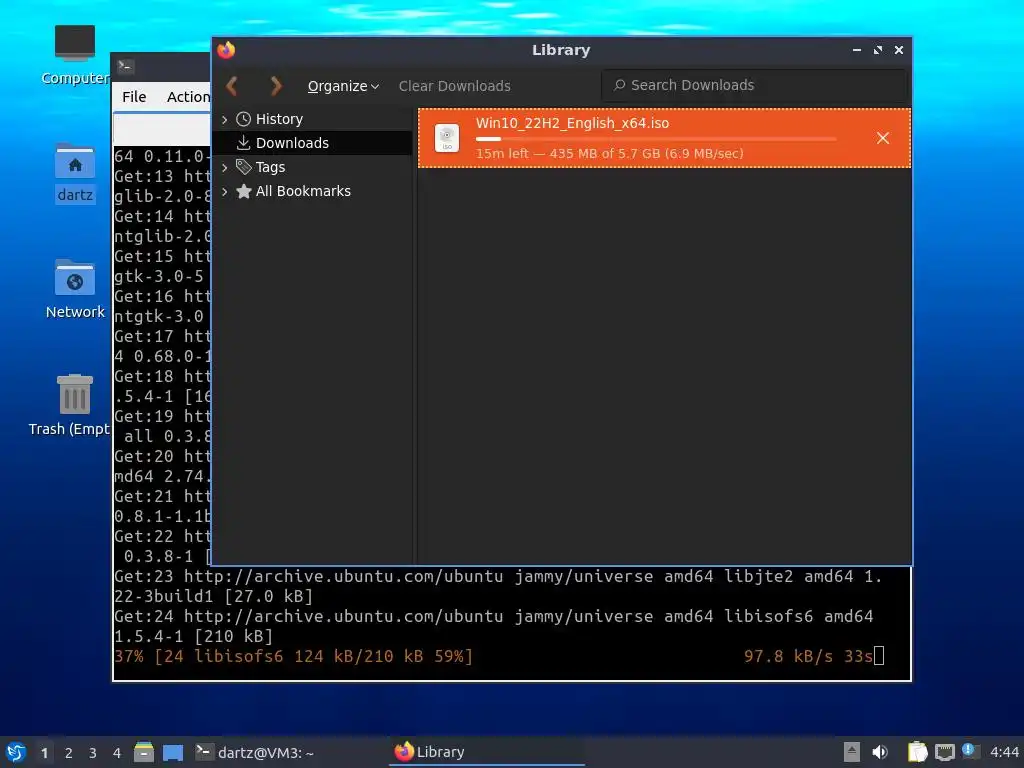Open the volume speaker tray icon
Viewport: 1024px width, 768px height.
coord(880,752)
